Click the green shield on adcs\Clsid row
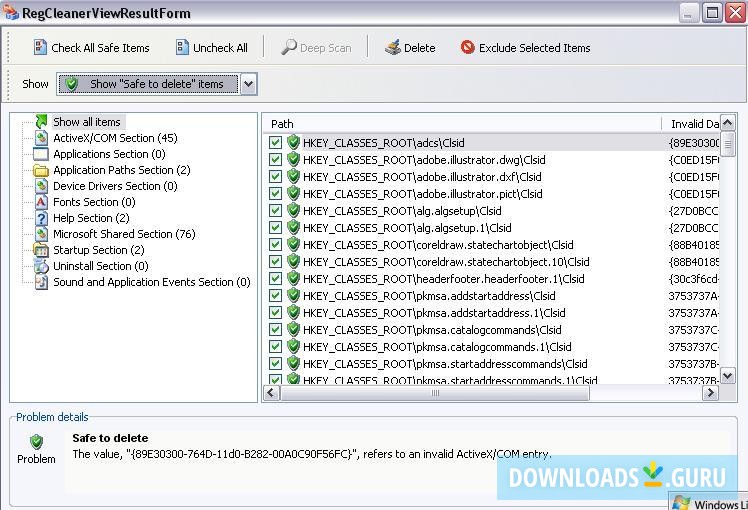Viewport: 748px width, 510px height. [293, 142]
